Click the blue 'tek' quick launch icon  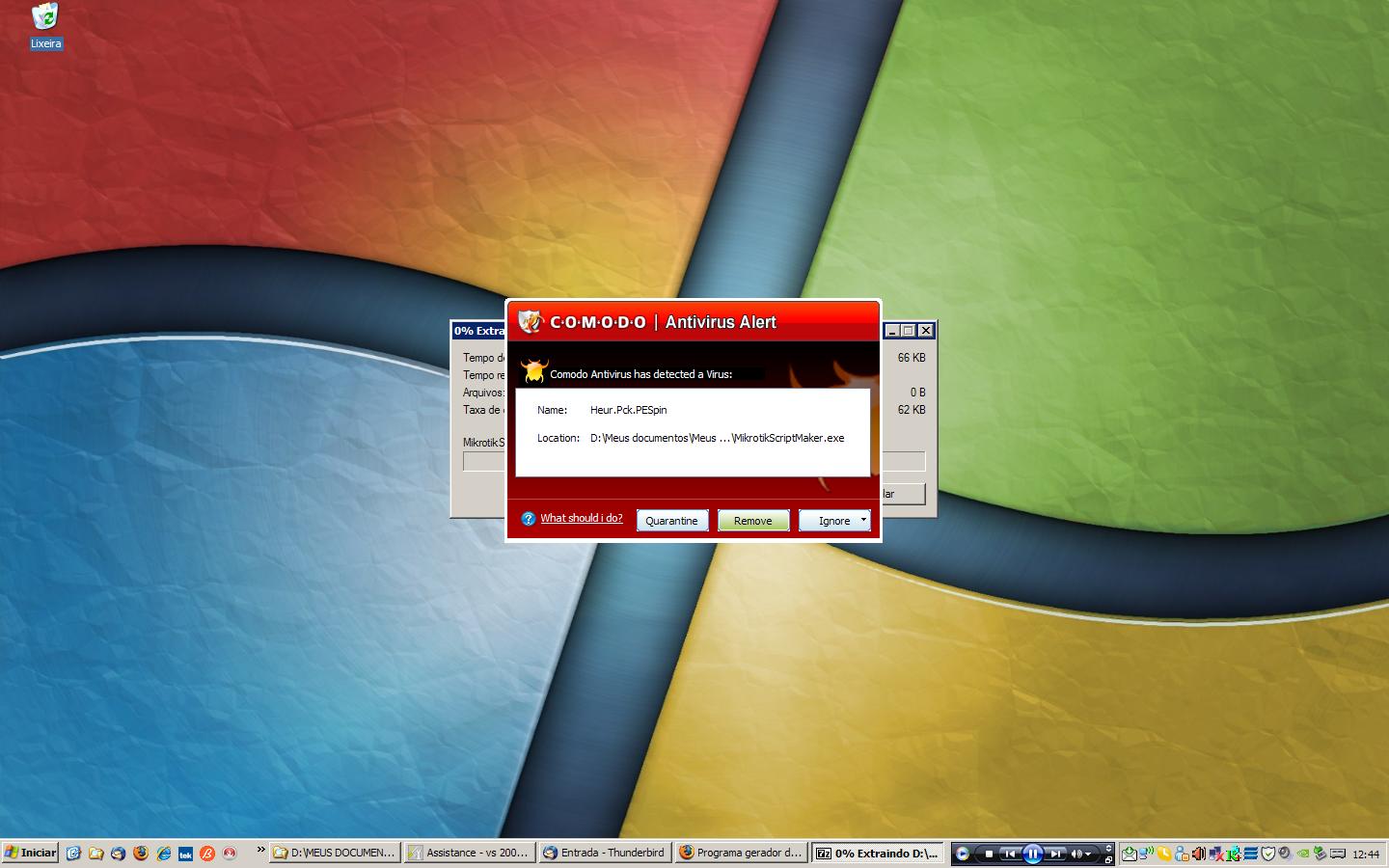(185, 854)
